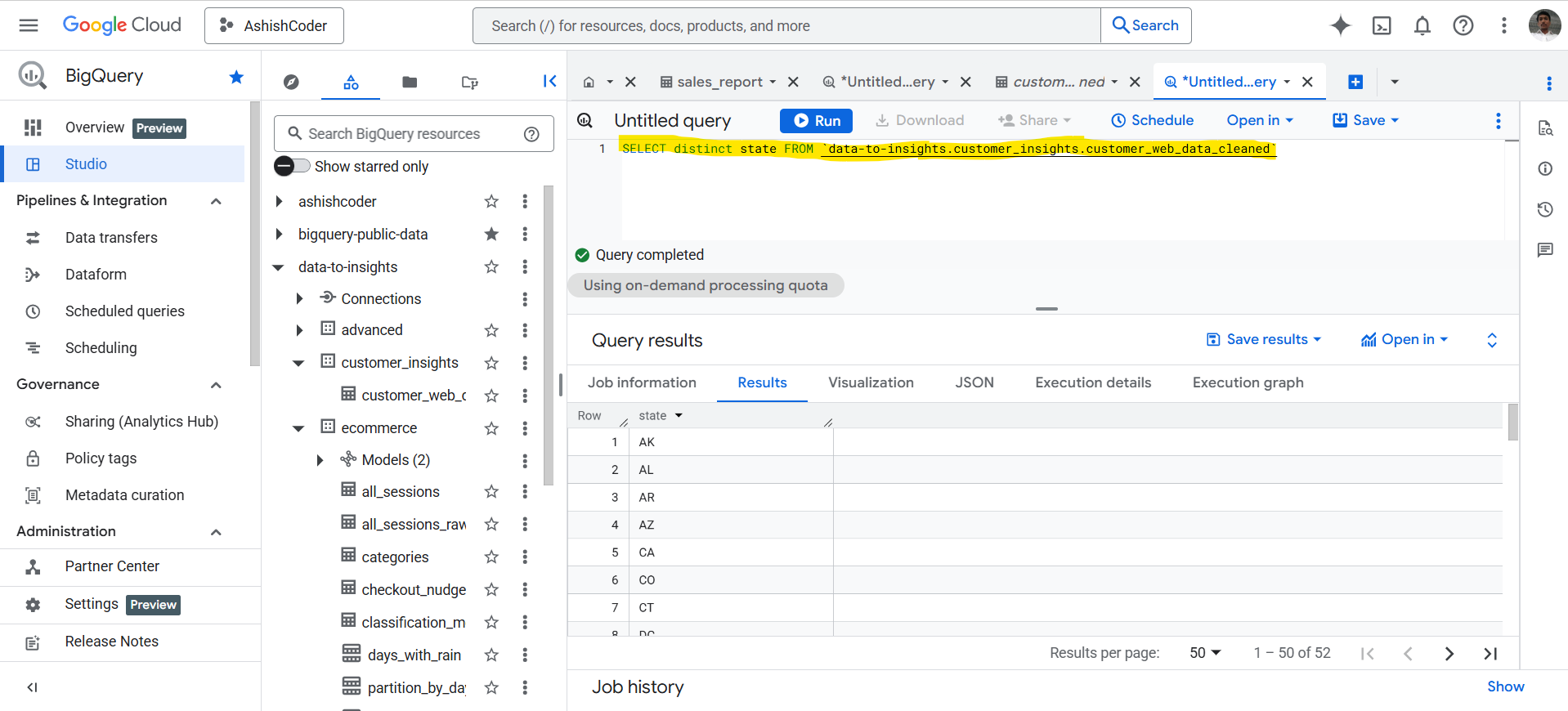Open the Save query dropdown
1568x711 pixels.
(1366, 120)
